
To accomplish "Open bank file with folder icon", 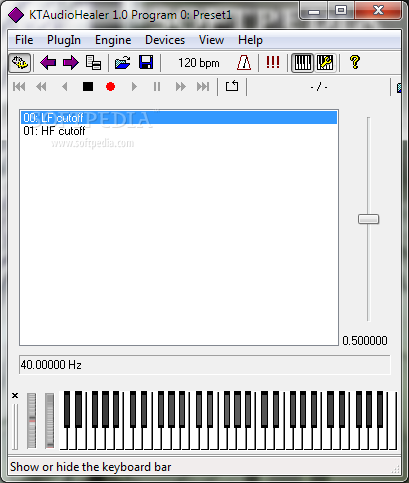I will tap(123, 63).
